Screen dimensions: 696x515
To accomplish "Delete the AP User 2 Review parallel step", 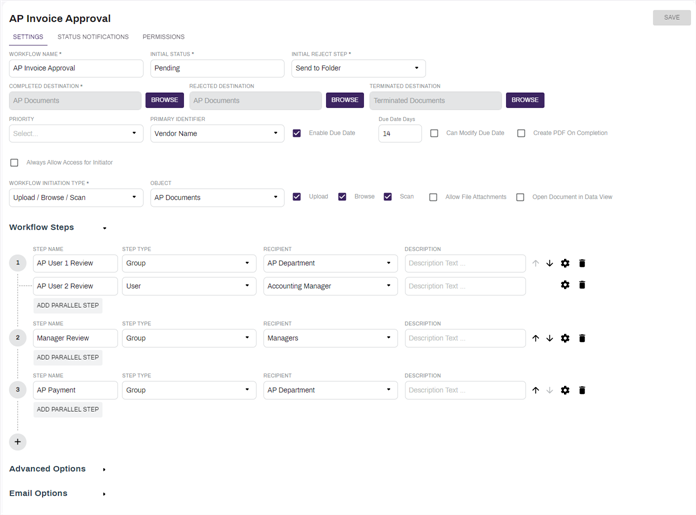I will 582,285.
